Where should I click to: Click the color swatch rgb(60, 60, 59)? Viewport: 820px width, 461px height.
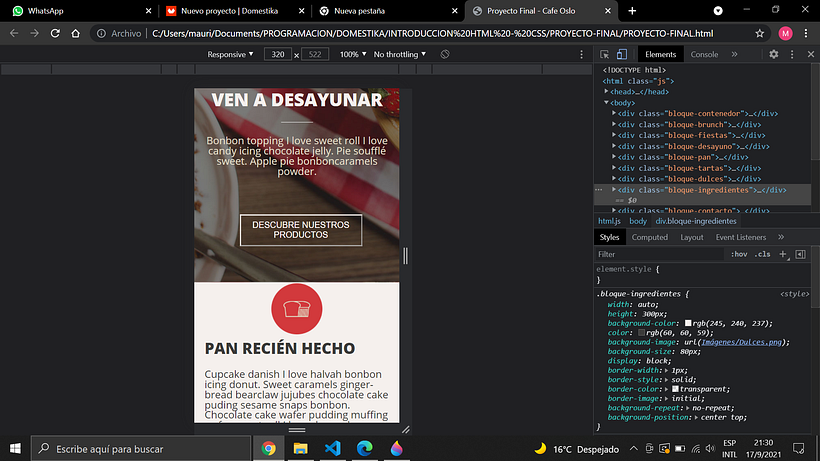(x=641, y=333)
